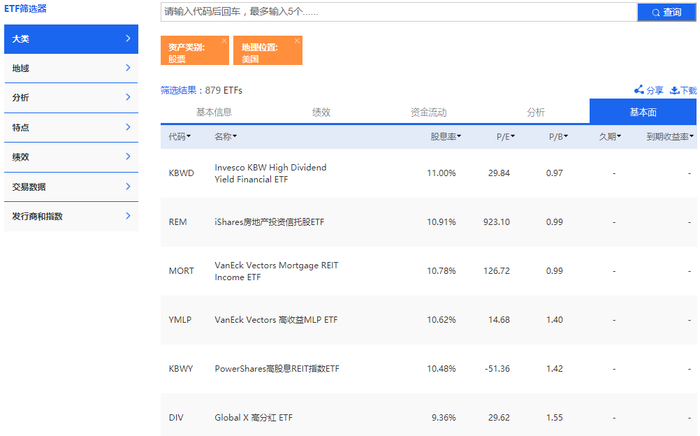Open PowerShares高股息REIT指数ETF name
Screen dimensions: 700x436
click(x=277, y=369)
